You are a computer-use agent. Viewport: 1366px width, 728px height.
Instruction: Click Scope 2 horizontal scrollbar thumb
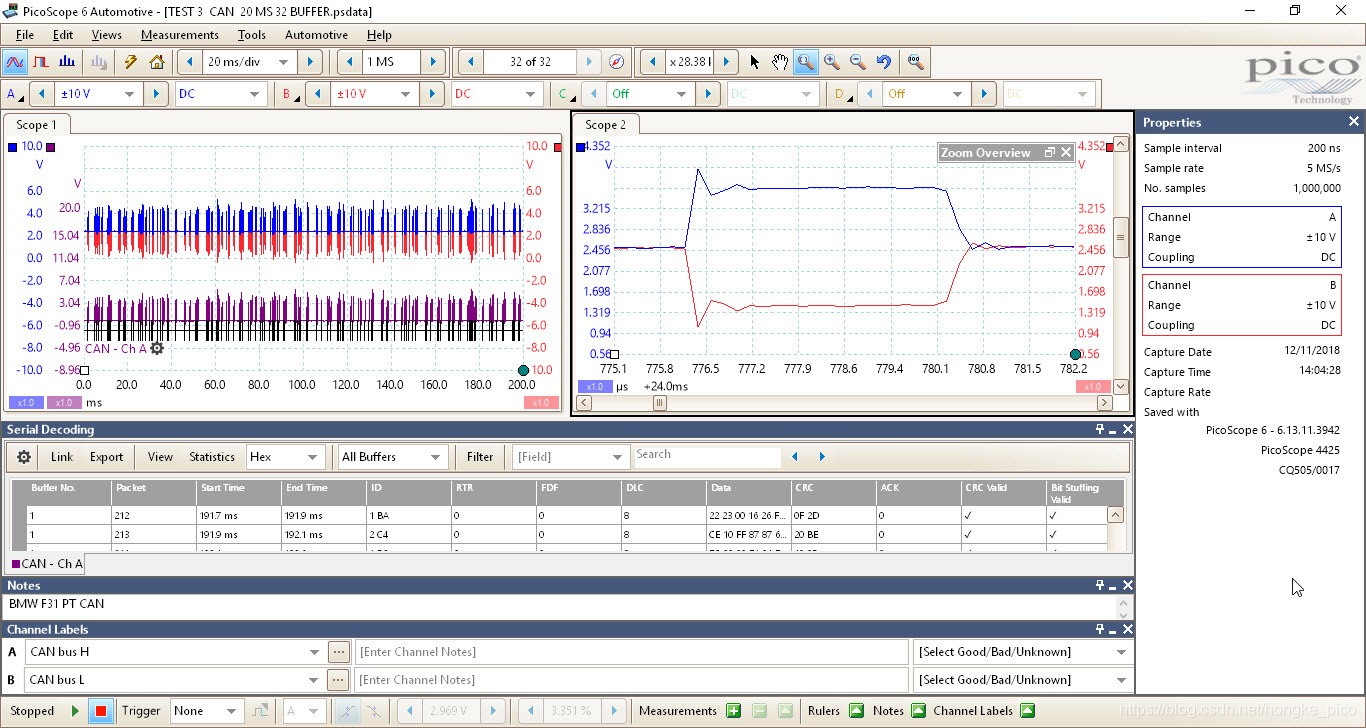(660, 403)
